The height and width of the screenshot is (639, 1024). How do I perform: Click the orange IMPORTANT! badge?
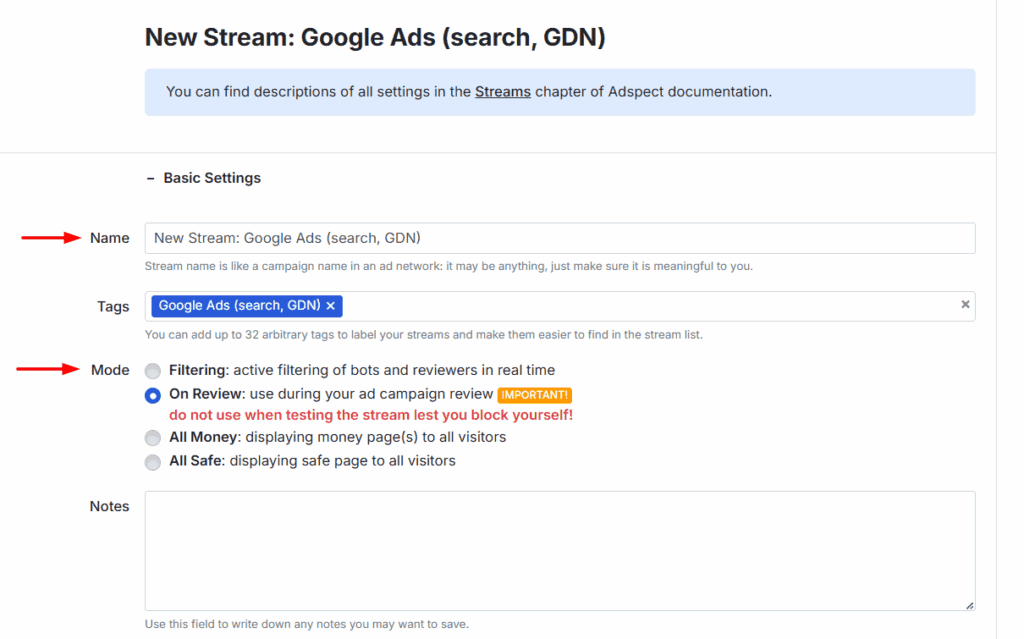tap(534, 395)
